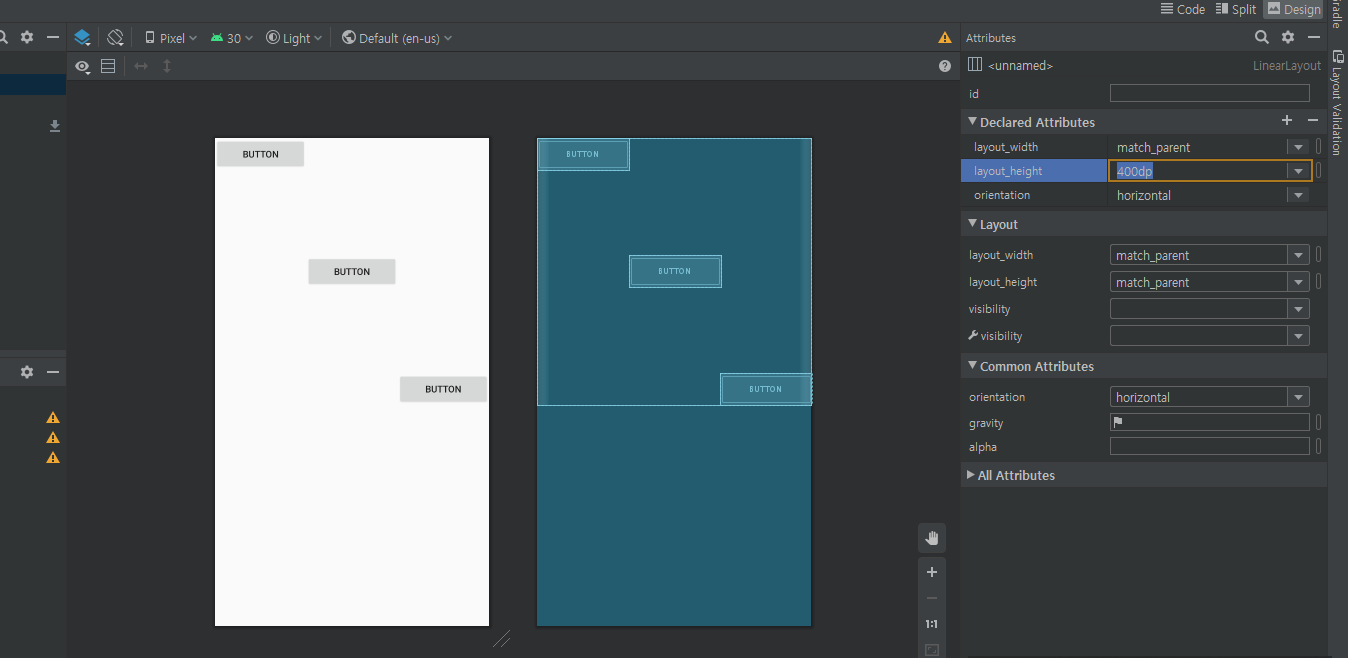
Task: Click the LinearLayout icon beside unnamed
Action: click(975, 65)
